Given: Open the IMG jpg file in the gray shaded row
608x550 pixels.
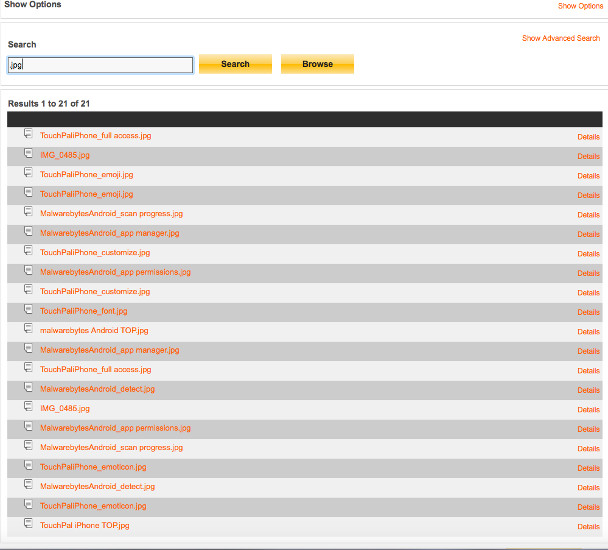Looking at the screenshot, I should (65, 155).
